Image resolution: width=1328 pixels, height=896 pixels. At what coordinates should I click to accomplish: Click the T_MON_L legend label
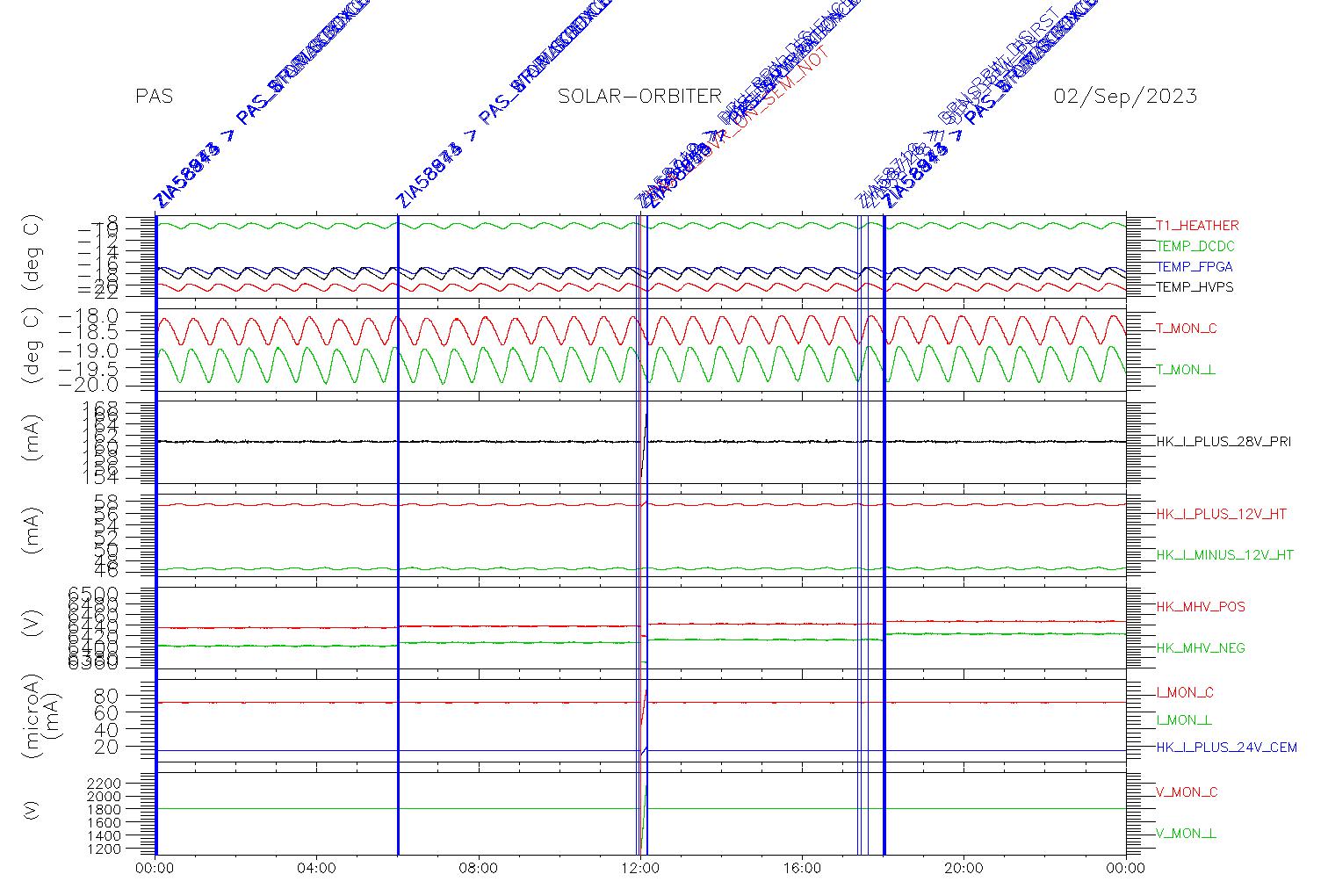pos(1186,370)
